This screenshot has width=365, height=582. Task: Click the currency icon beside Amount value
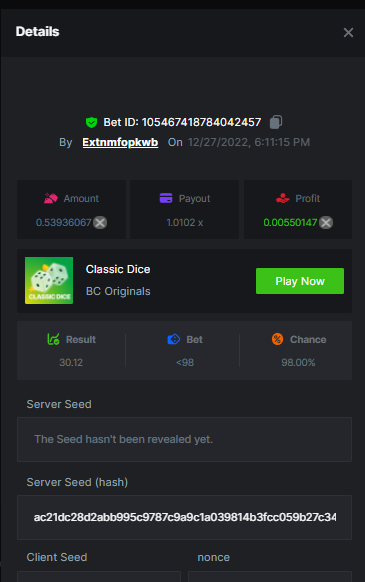pos(100,223)
